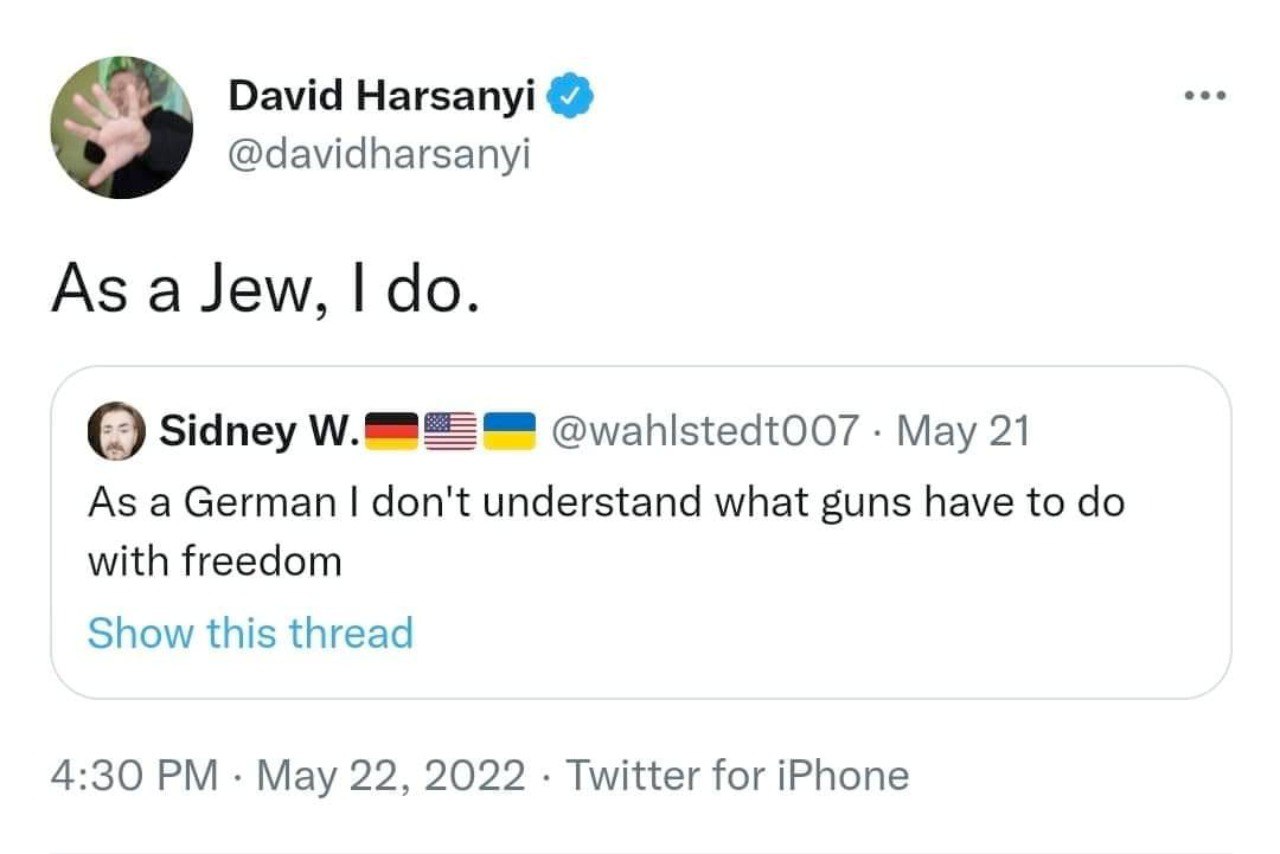Click the blue verified badge
Viewport: 1280px width, 854px height.
[x=576, y=97]
